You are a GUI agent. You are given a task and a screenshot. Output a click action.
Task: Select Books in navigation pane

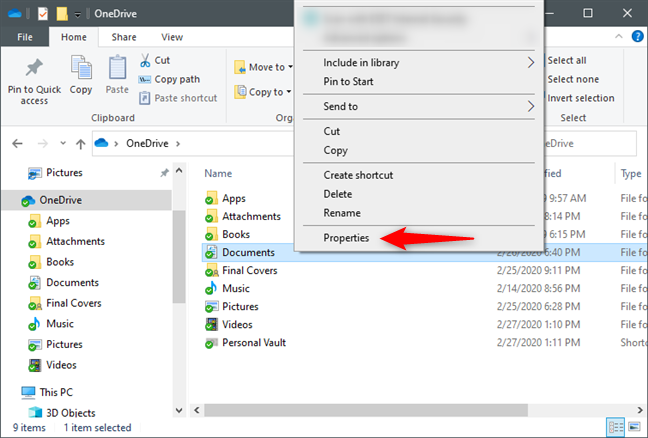coord(60,262)
